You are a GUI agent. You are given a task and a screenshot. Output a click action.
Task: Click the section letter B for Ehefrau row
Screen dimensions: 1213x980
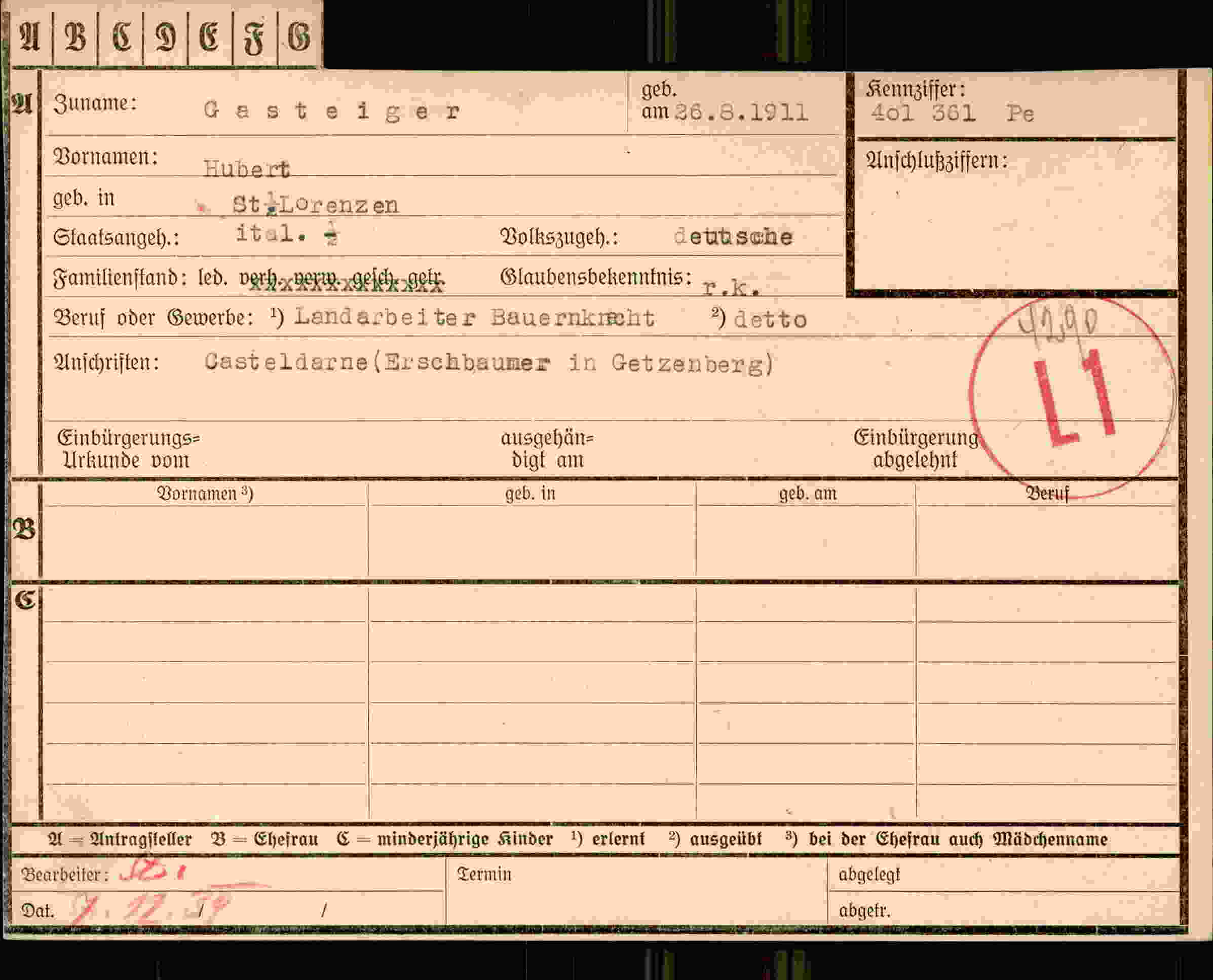pos(24,530)
